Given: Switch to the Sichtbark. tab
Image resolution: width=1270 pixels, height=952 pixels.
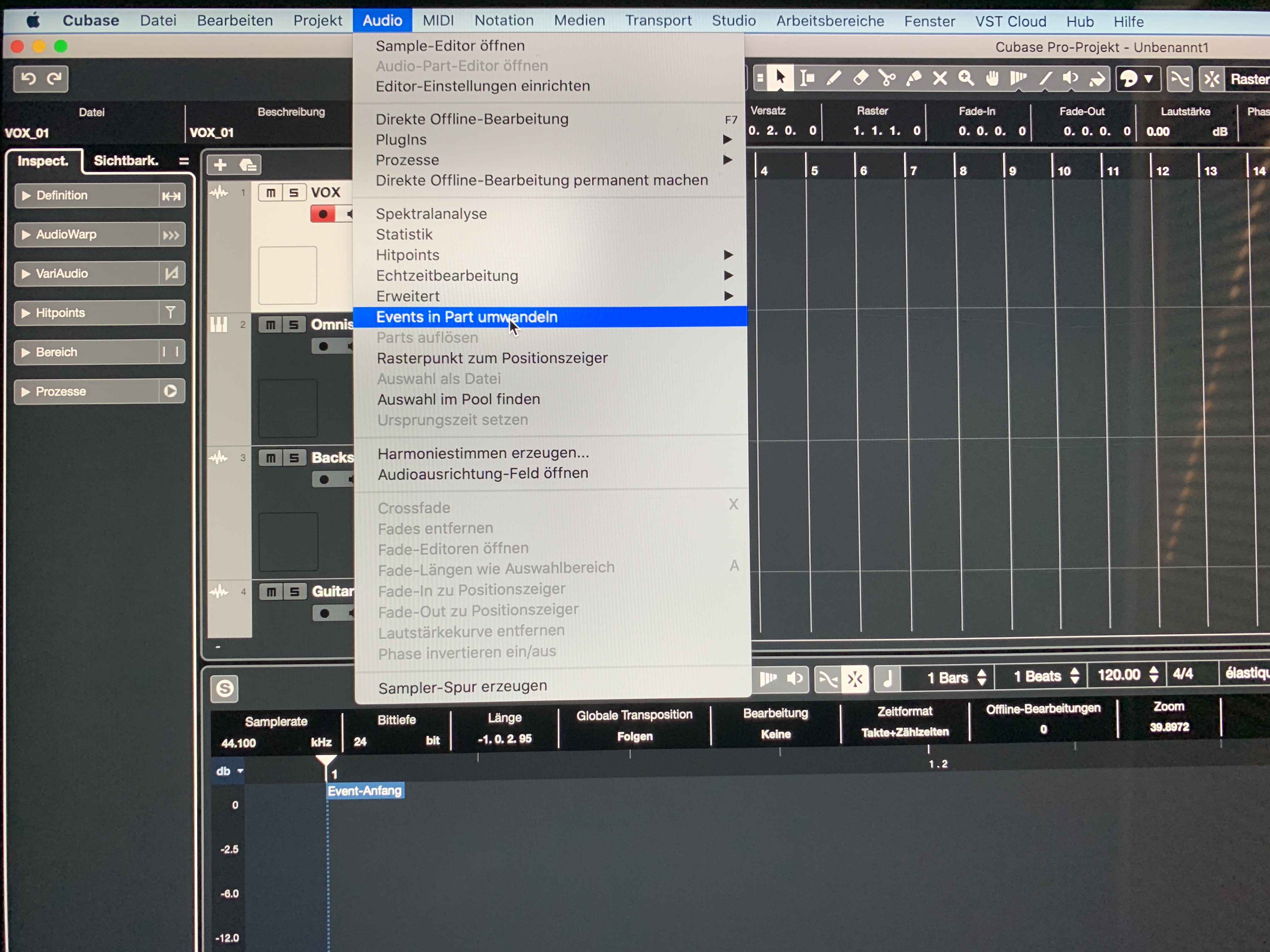Looking at the screenshot, I should coord(126,161).
